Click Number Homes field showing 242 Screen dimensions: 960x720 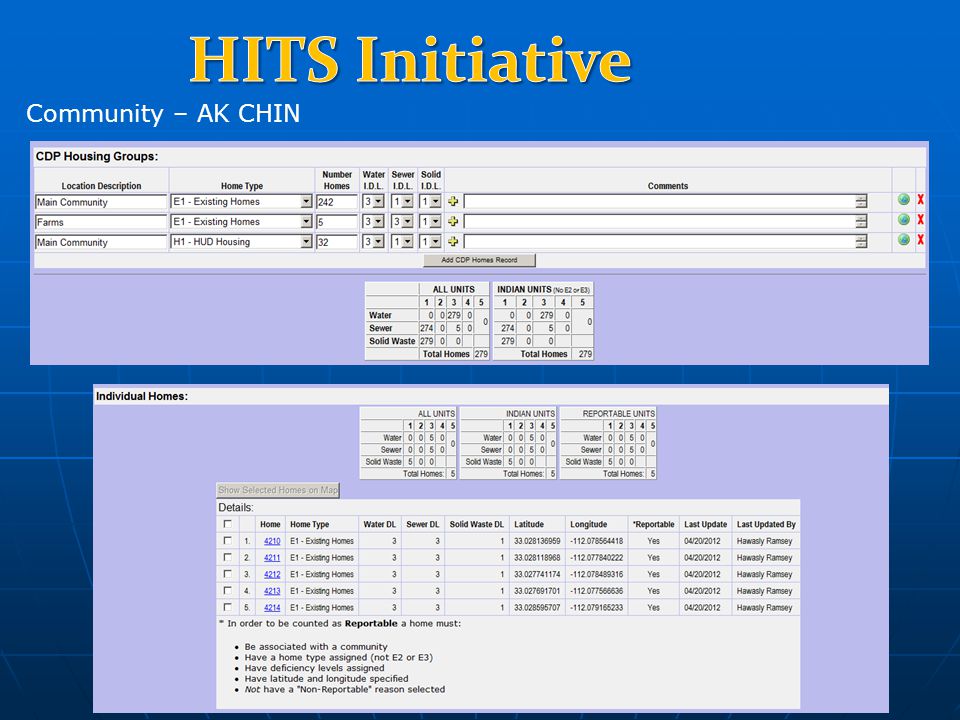[337, 202]
